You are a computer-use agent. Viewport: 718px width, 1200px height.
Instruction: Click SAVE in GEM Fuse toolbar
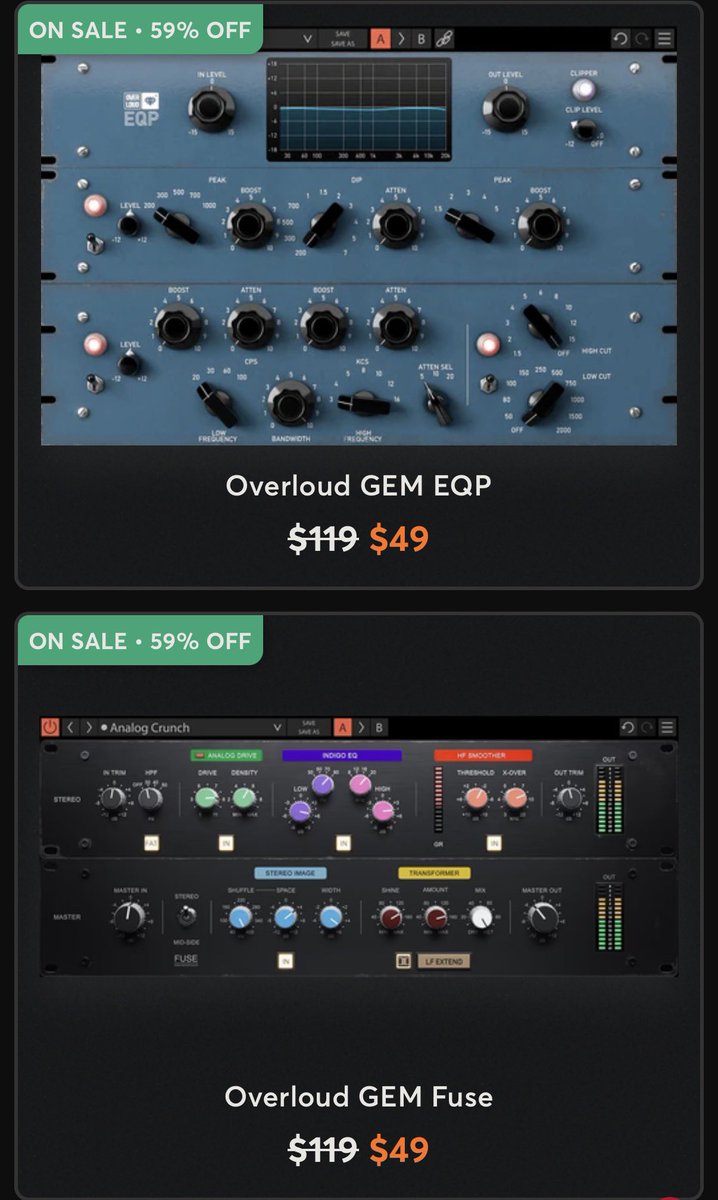click(x=309, y=722)
